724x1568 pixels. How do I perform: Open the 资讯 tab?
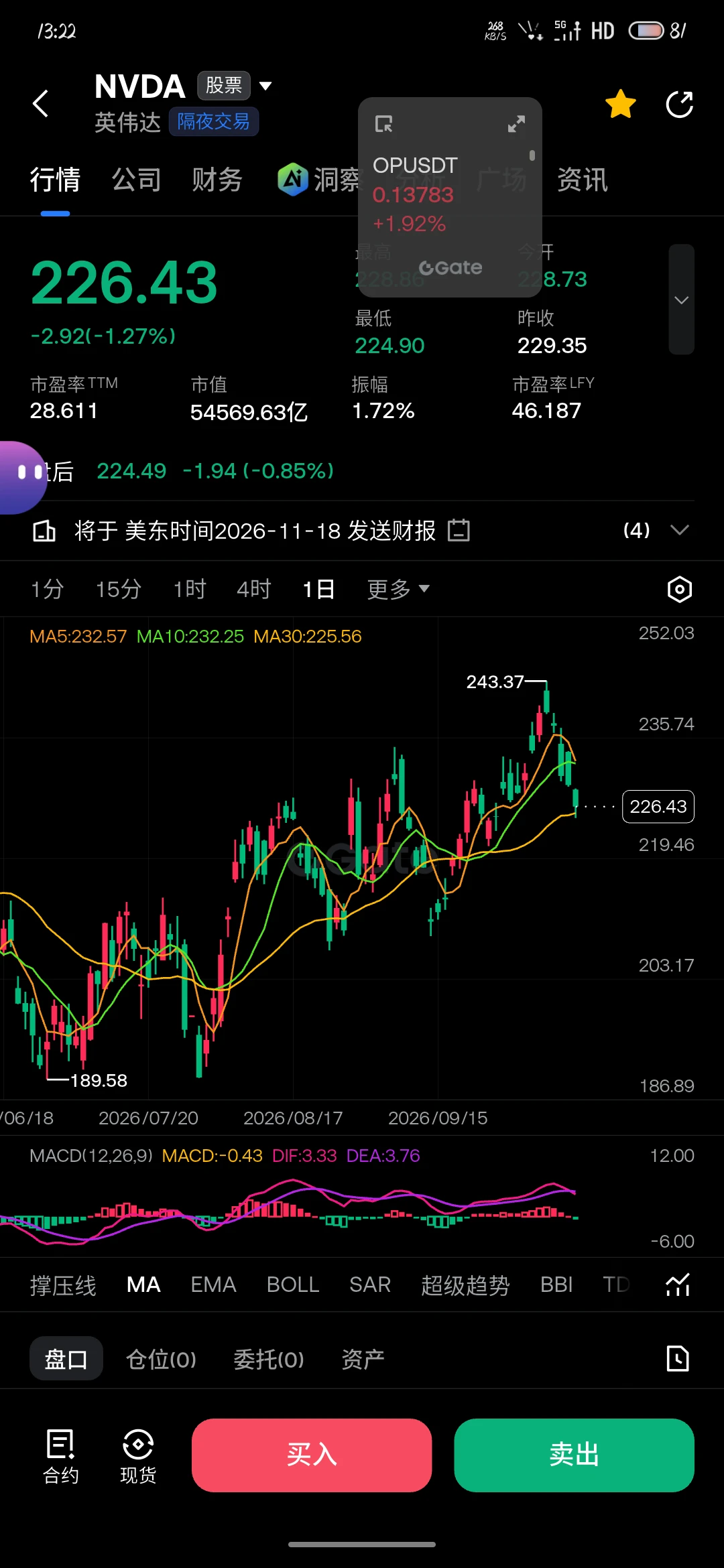pos(582,180)
